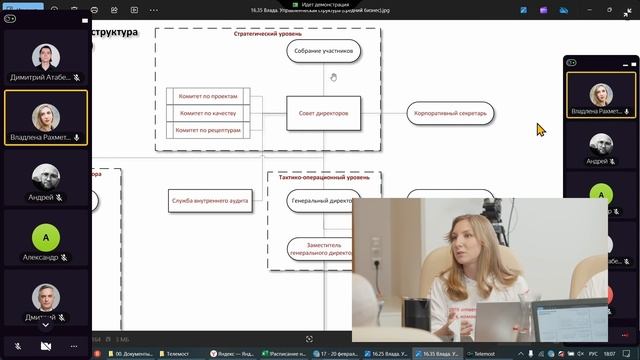Click the Совет директоров box
640x360 pixels.
click(323, 113)
